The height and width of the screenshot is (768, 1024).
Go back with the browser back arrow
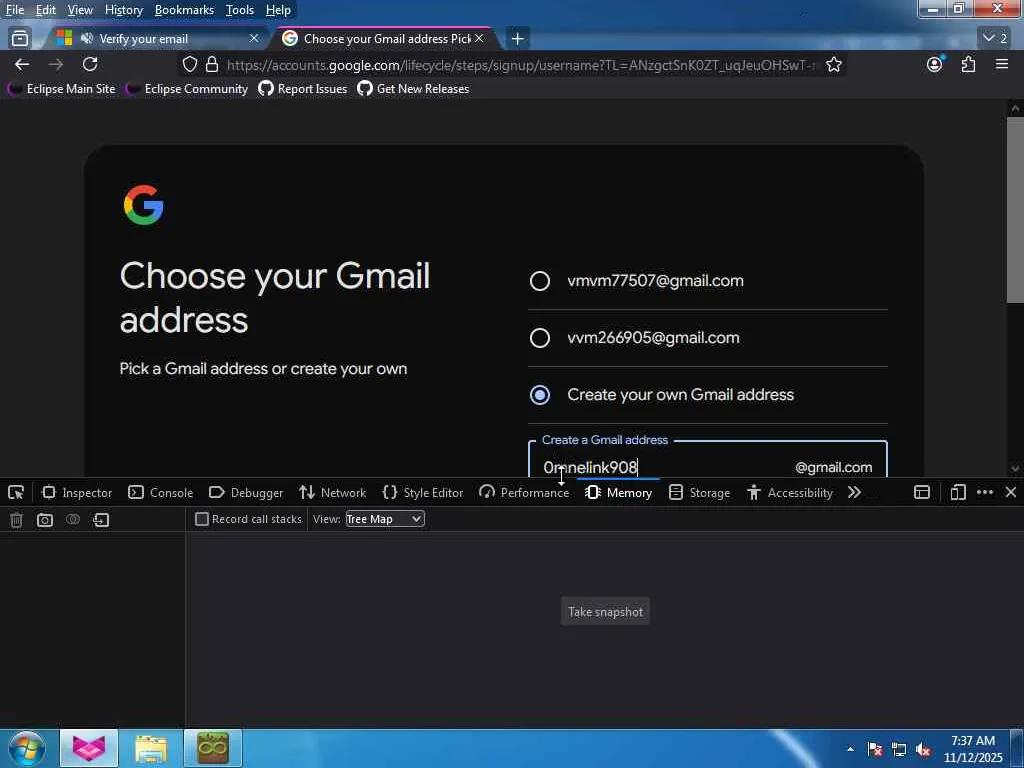click(x=22, y=64)
